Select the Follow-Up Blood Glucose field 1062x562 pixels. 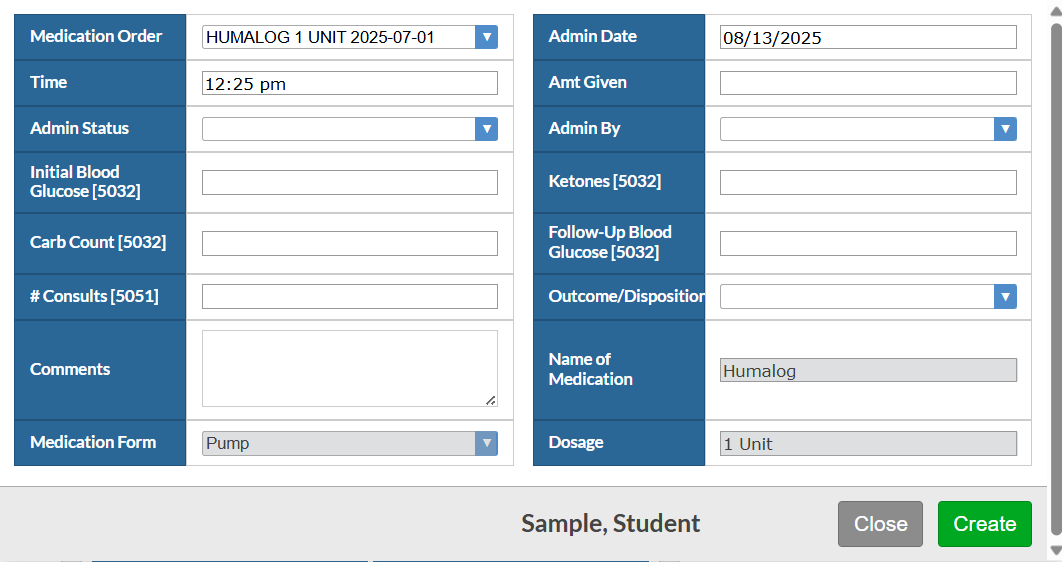[x=868, y=244]
